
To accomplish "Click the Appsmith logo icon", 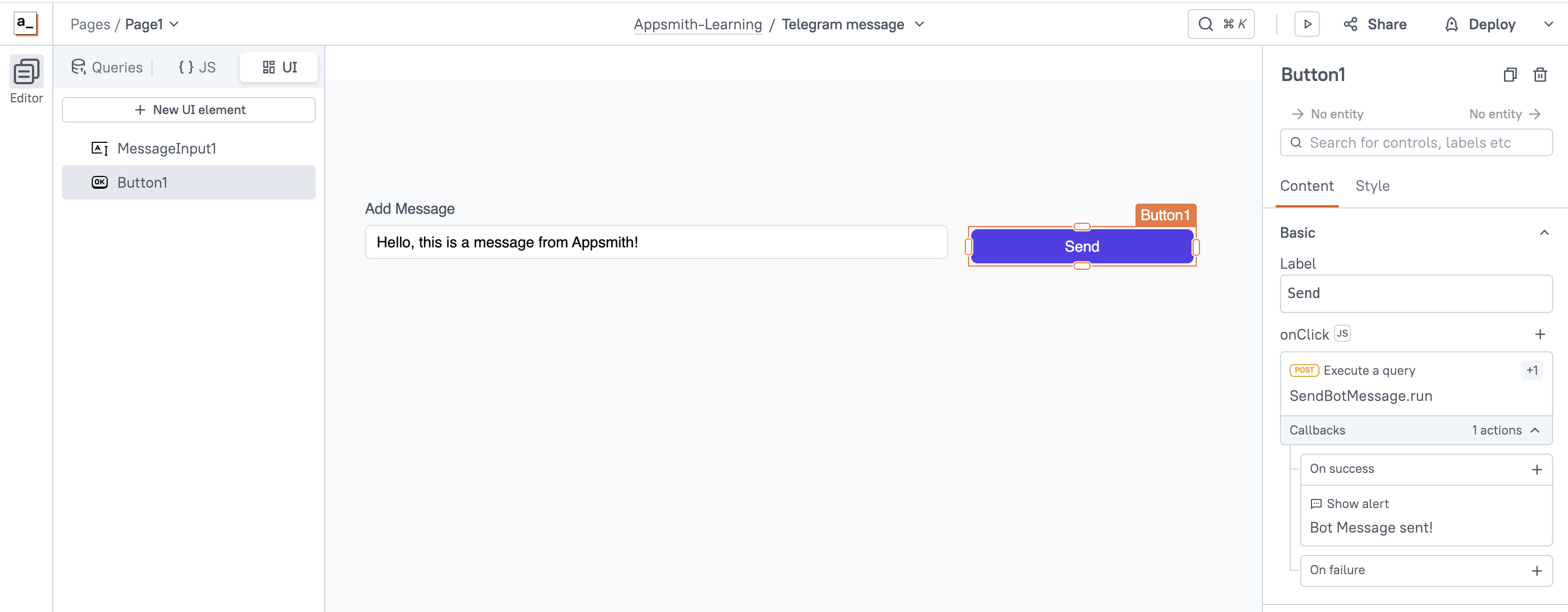I will [26, 24].
